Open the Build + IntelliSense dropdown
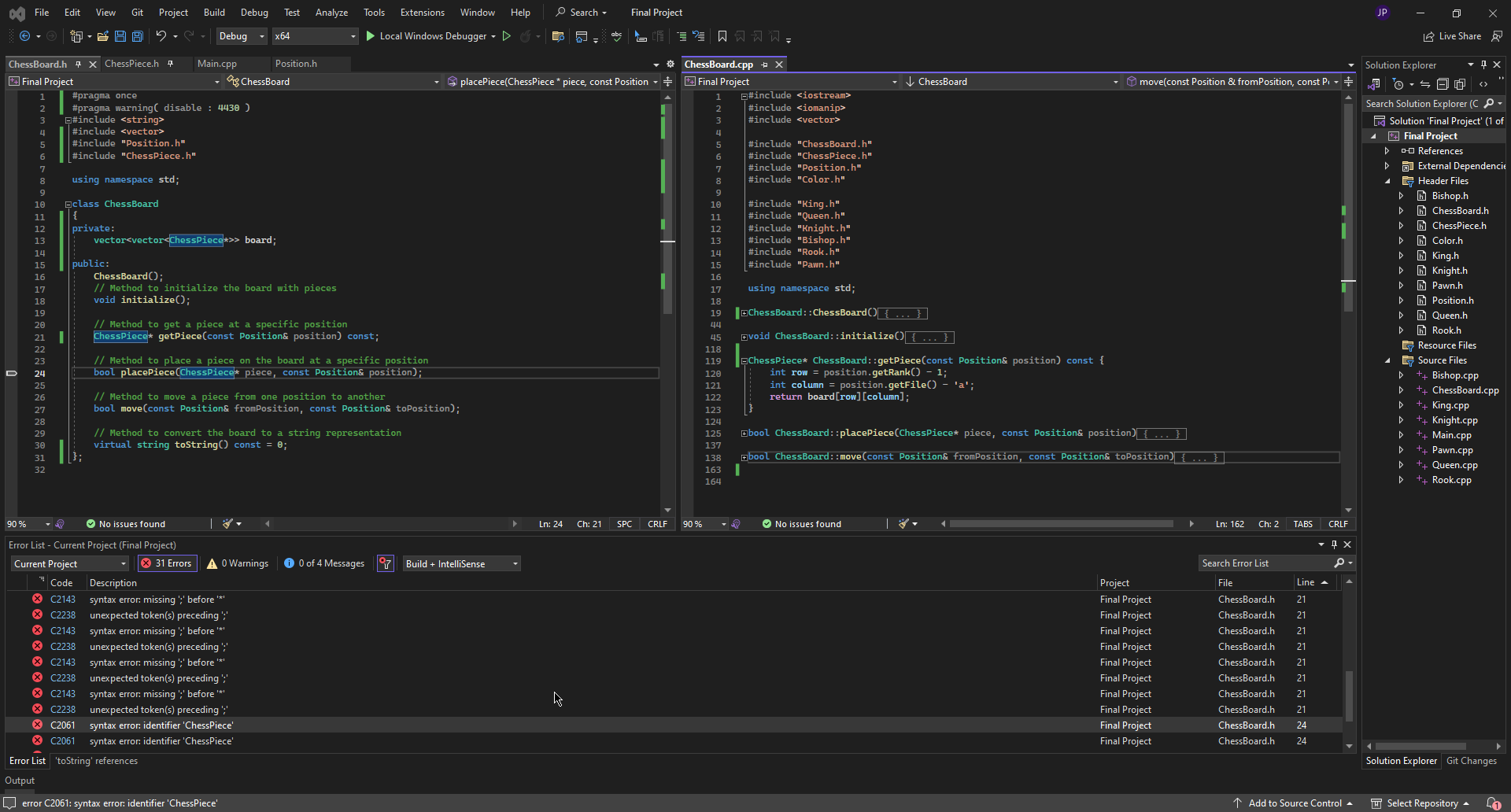 click(461, 563)
